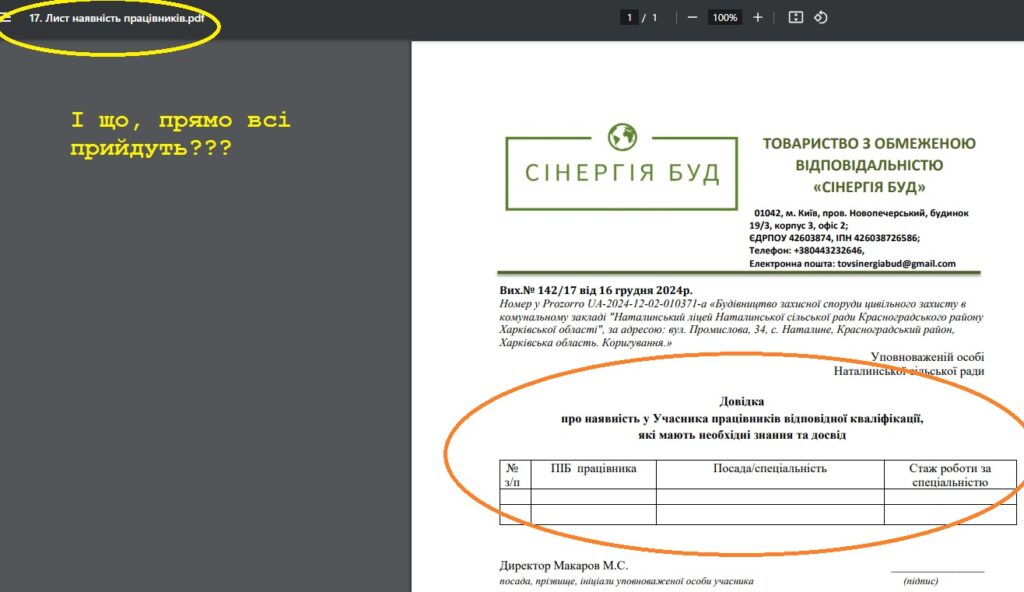
Task: Click the "Директор Макаров М.С." signature text
Action: point(564,566)
